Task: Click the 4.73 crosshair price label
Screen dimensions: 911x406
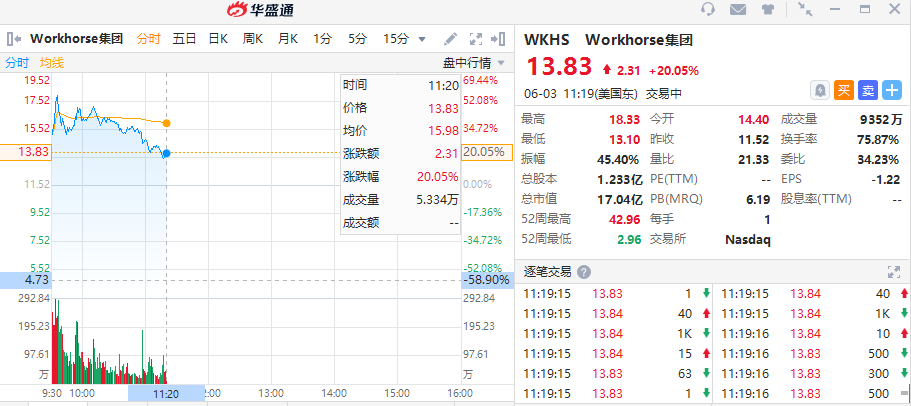Action: coord(26,280)
